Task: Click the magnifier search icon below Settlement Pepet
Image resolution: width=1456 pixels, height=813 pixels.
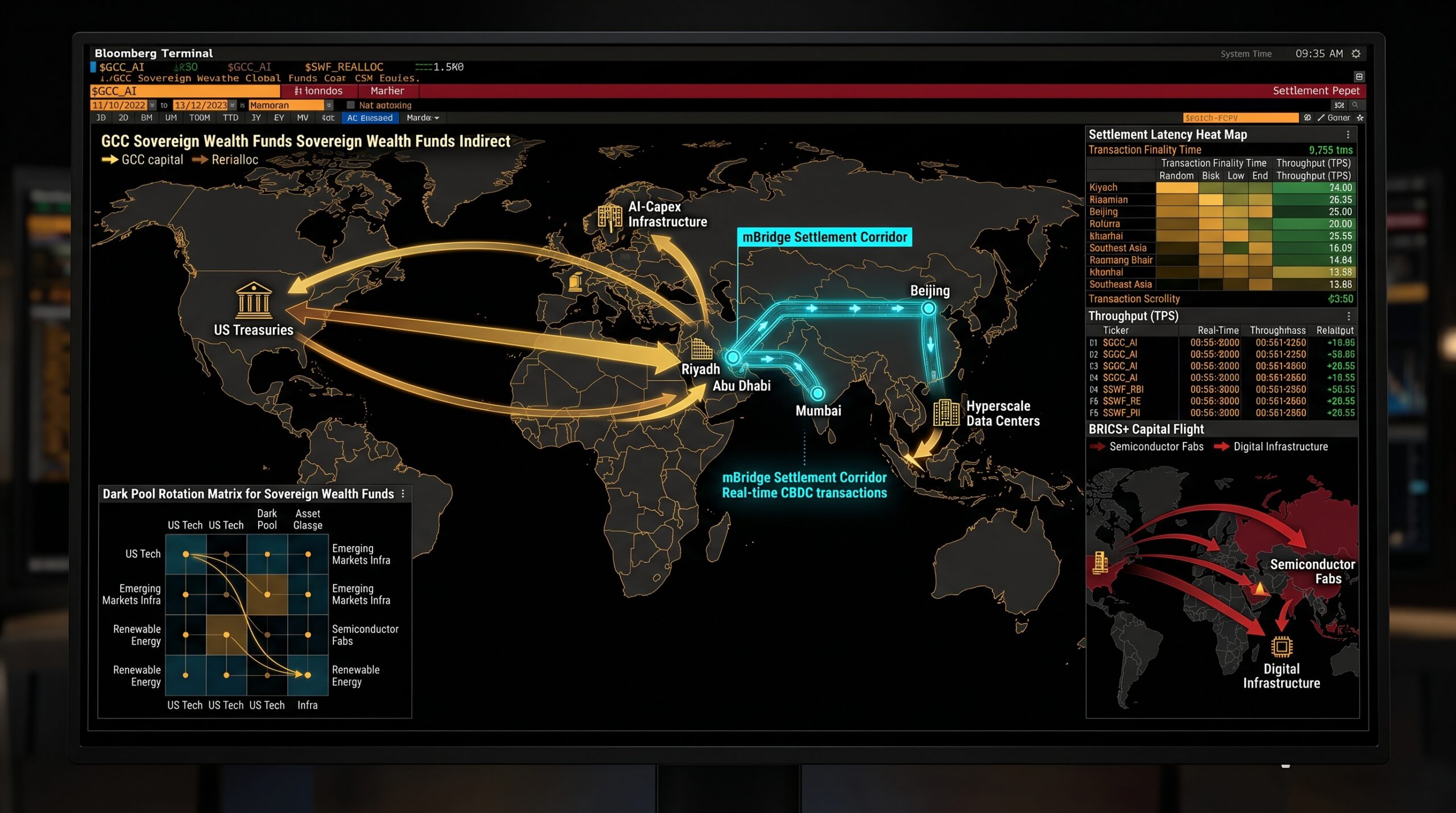Action: [1355, 105]
